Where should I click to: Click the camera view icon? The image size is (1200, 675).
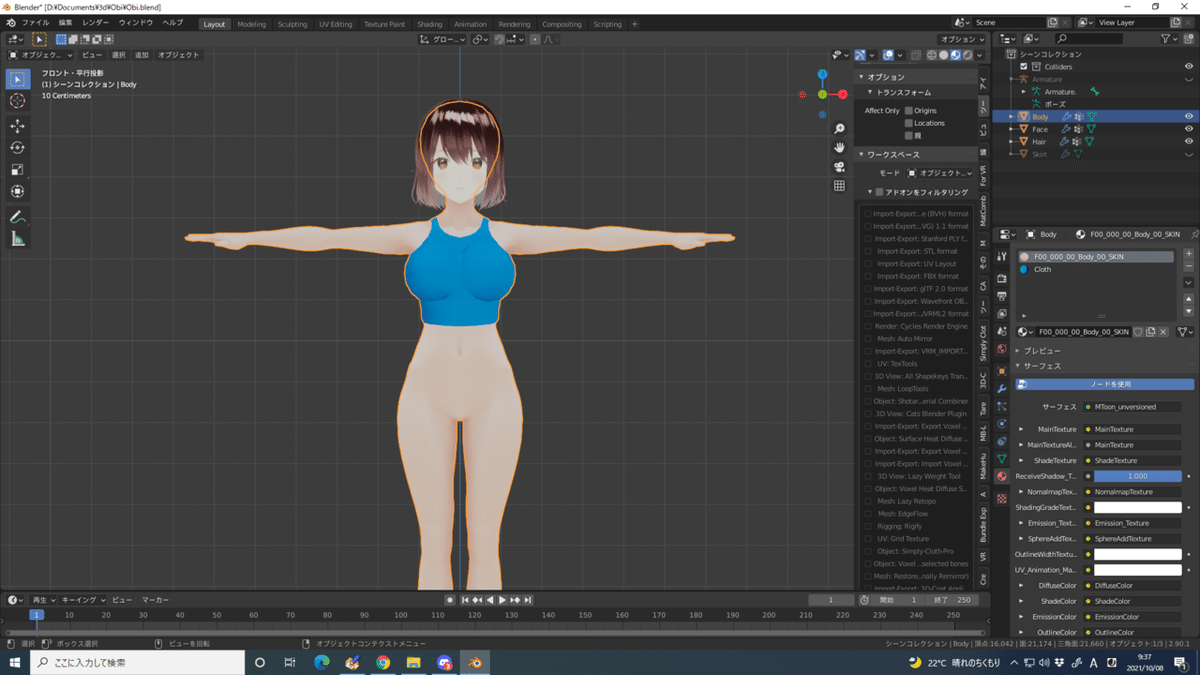tap(839, 165)
